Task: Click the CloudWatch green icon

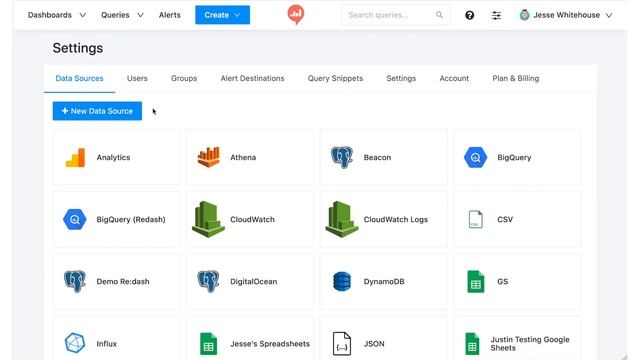Action: click(209, 219)
